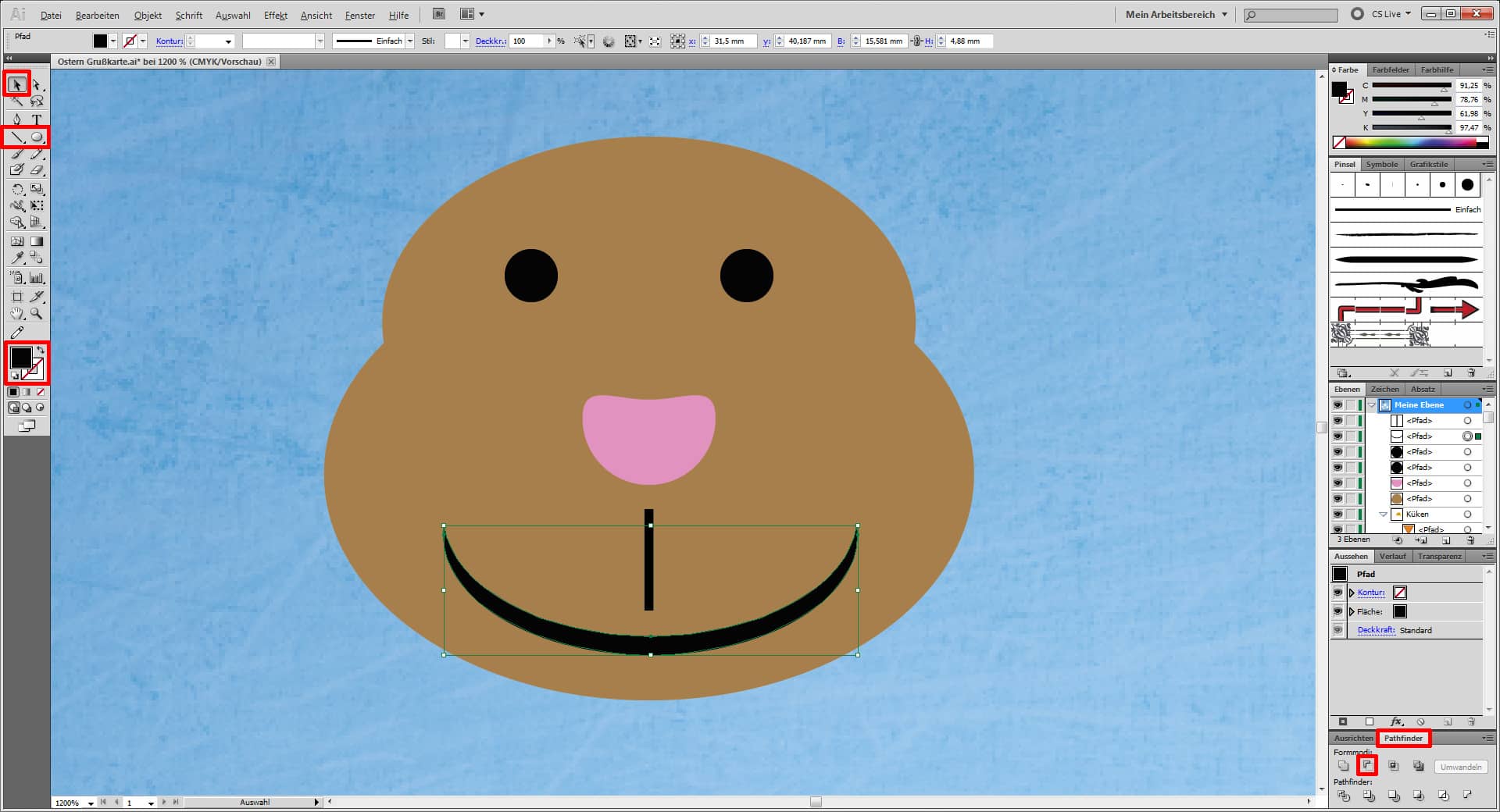Click the Kontur link in control bar
This screenshot has width=1500, height=812.
pyautogui.click(x=169, y=41)
